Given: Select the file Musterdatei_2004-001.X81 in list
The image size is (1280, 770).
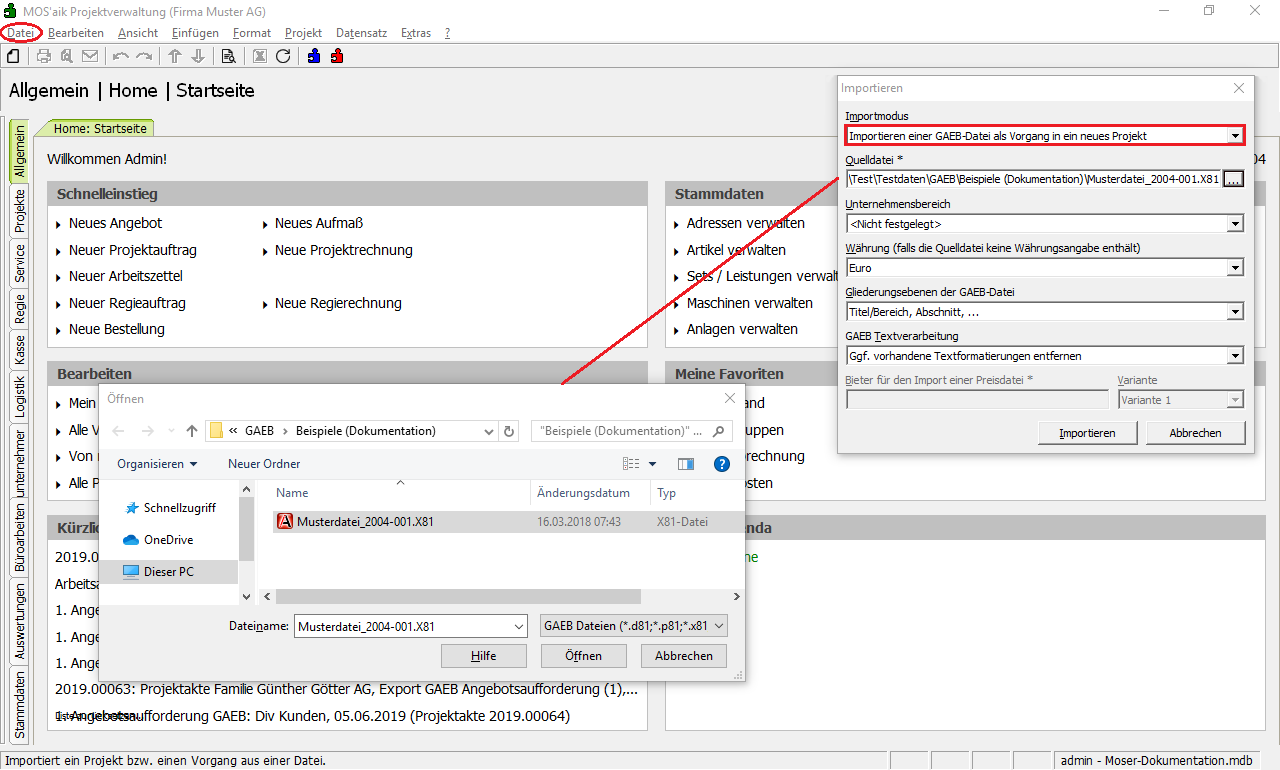Looking at the screenshot, I should point(365,521).
